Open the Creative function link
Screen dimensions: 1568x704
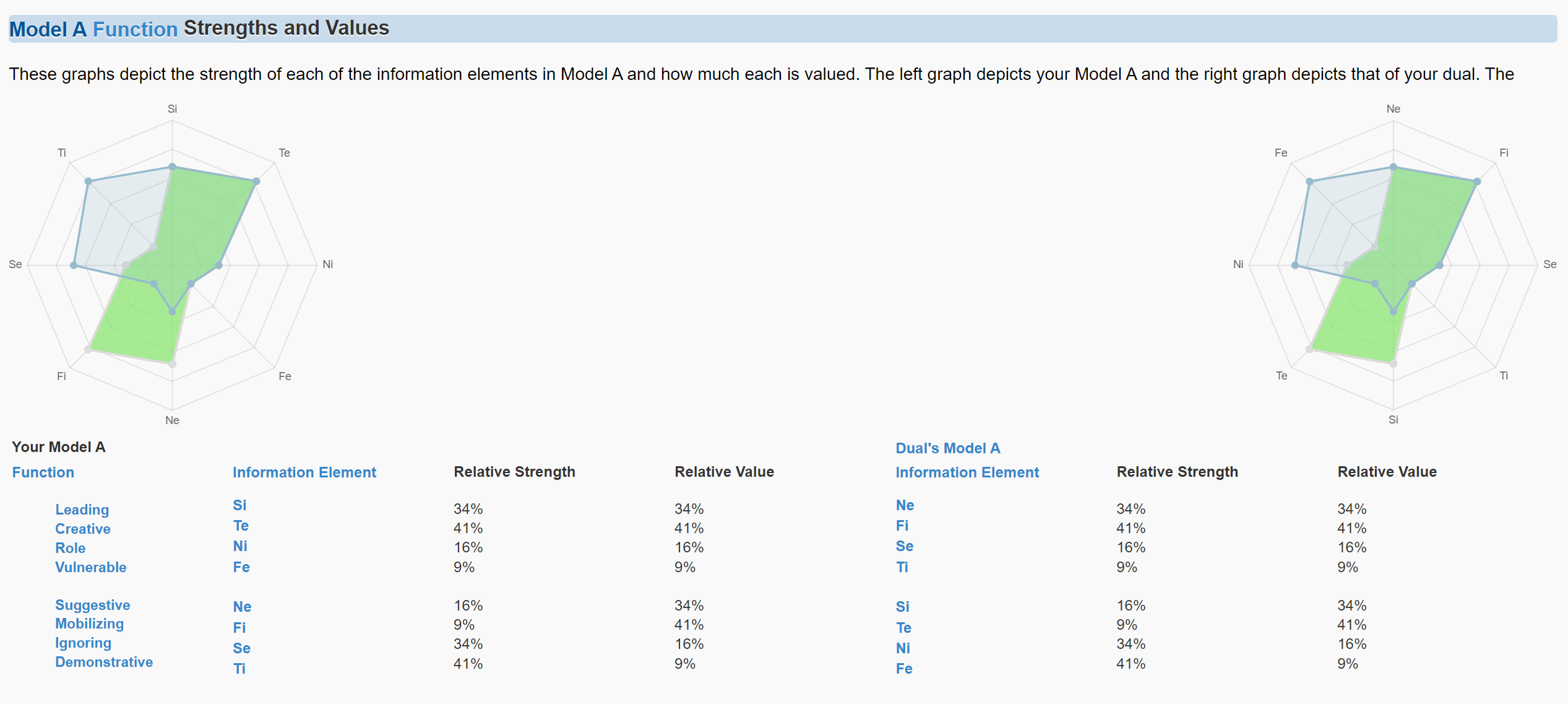[83, 529]
